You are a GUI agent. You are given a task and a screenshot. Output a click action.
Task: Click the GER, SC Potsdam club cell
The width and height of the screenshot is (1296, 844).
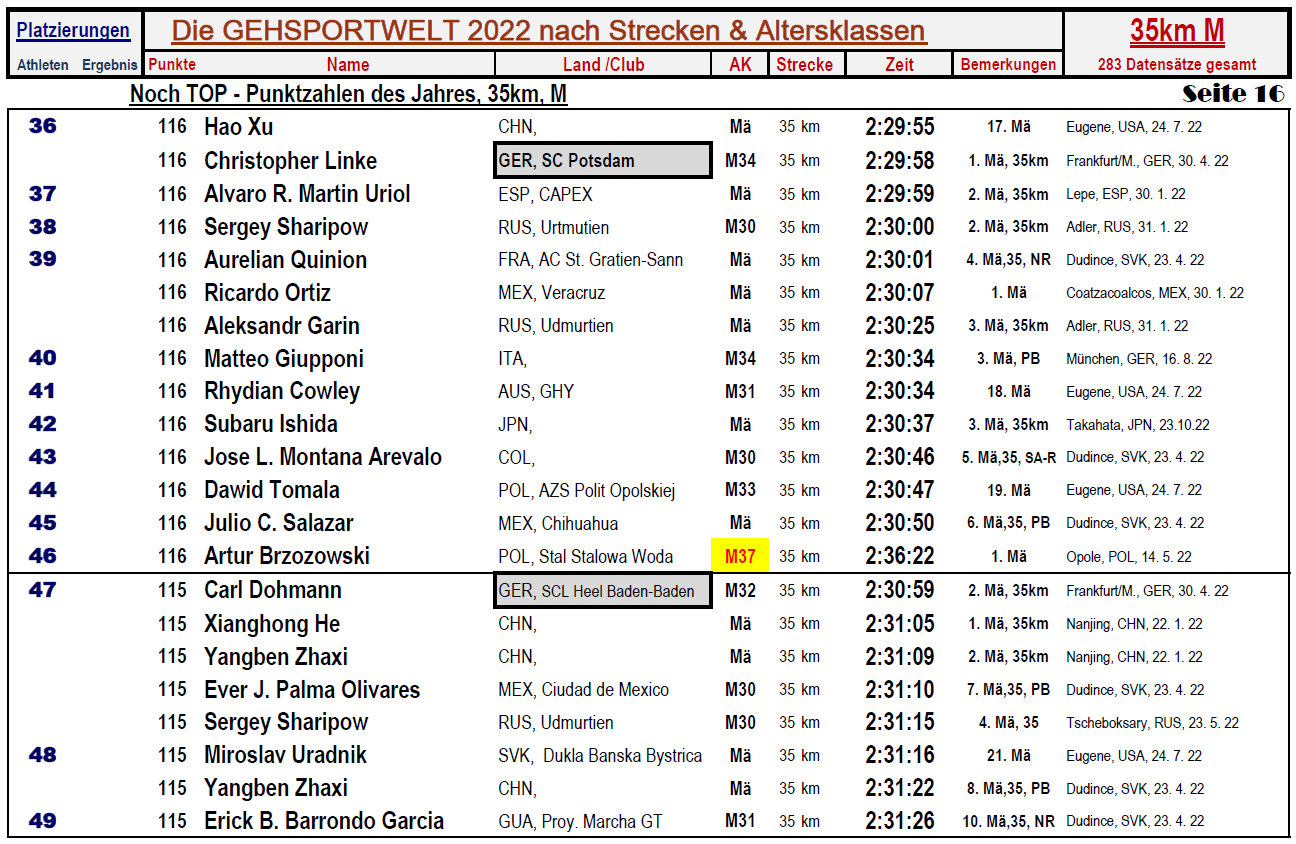[603, 160]
